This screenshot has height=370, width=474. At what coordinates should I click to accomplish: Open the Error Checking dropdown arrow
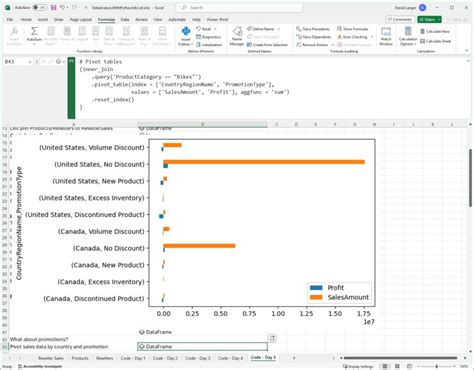372,37
